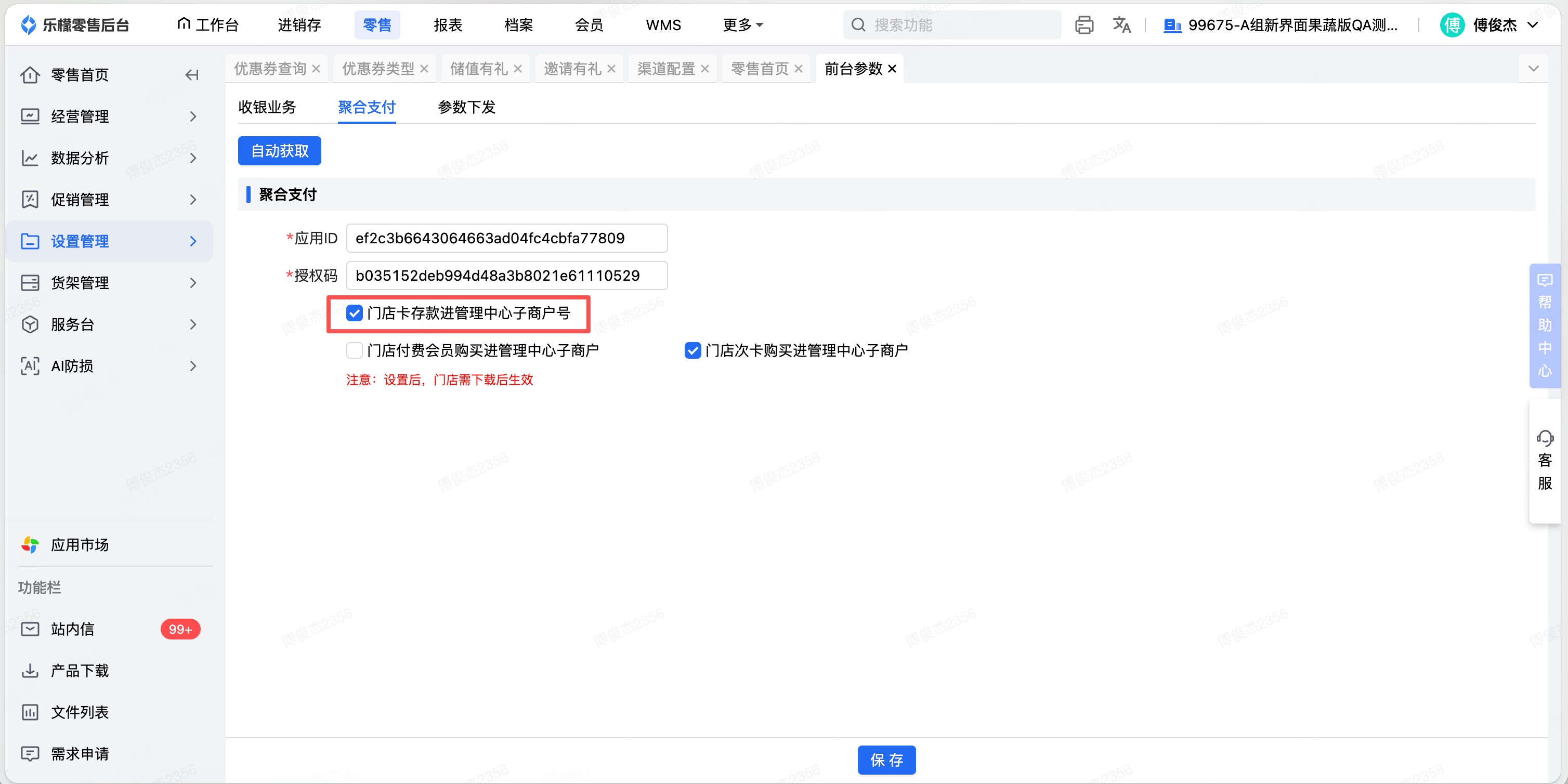This screenshot has height=784, width=1568.
Task: Switch to the 参数下发 tab
Action: [467, 108]
